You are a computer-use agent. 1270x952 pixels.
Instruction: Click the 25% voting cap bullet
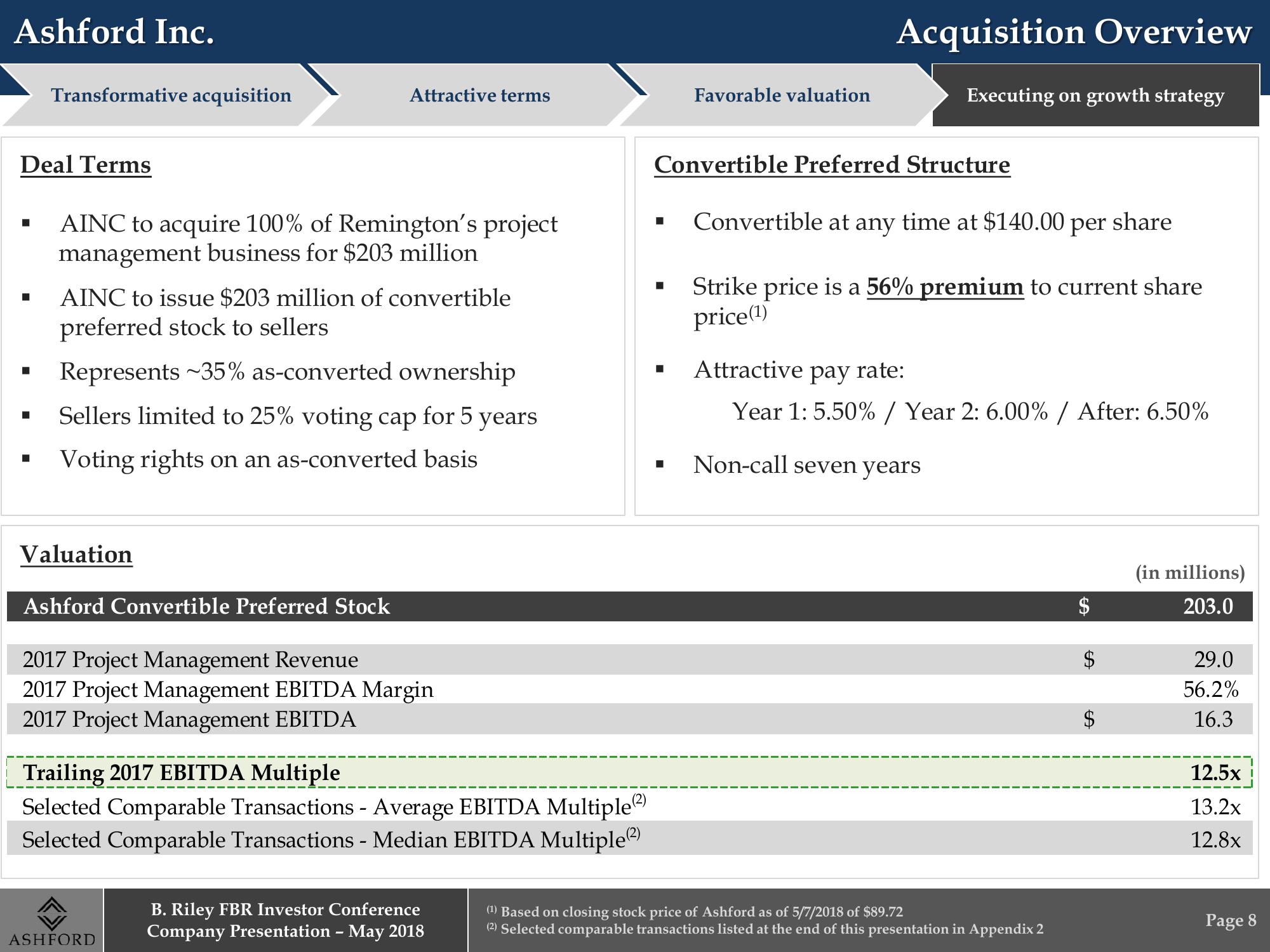point(298,416)
